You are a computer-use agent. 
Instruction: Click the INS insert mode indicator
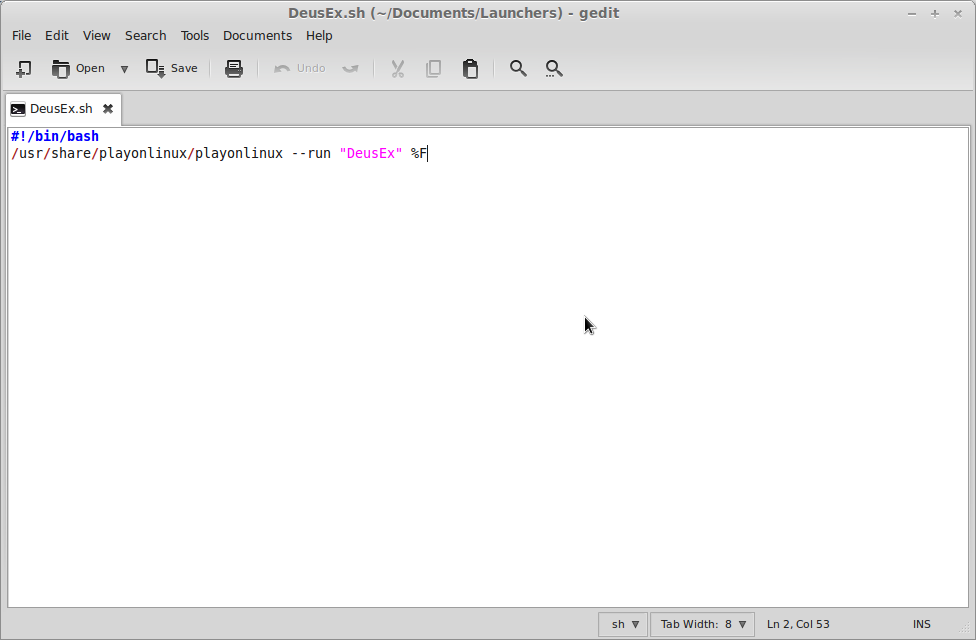pos(922,624)
